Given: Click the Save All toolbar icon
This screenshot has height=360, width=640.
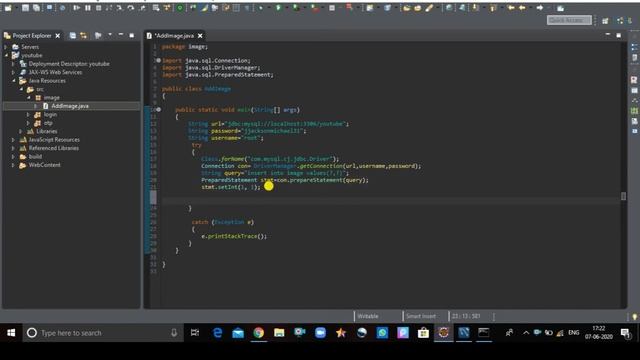Looking at the screenshot, I should point(36,8).
